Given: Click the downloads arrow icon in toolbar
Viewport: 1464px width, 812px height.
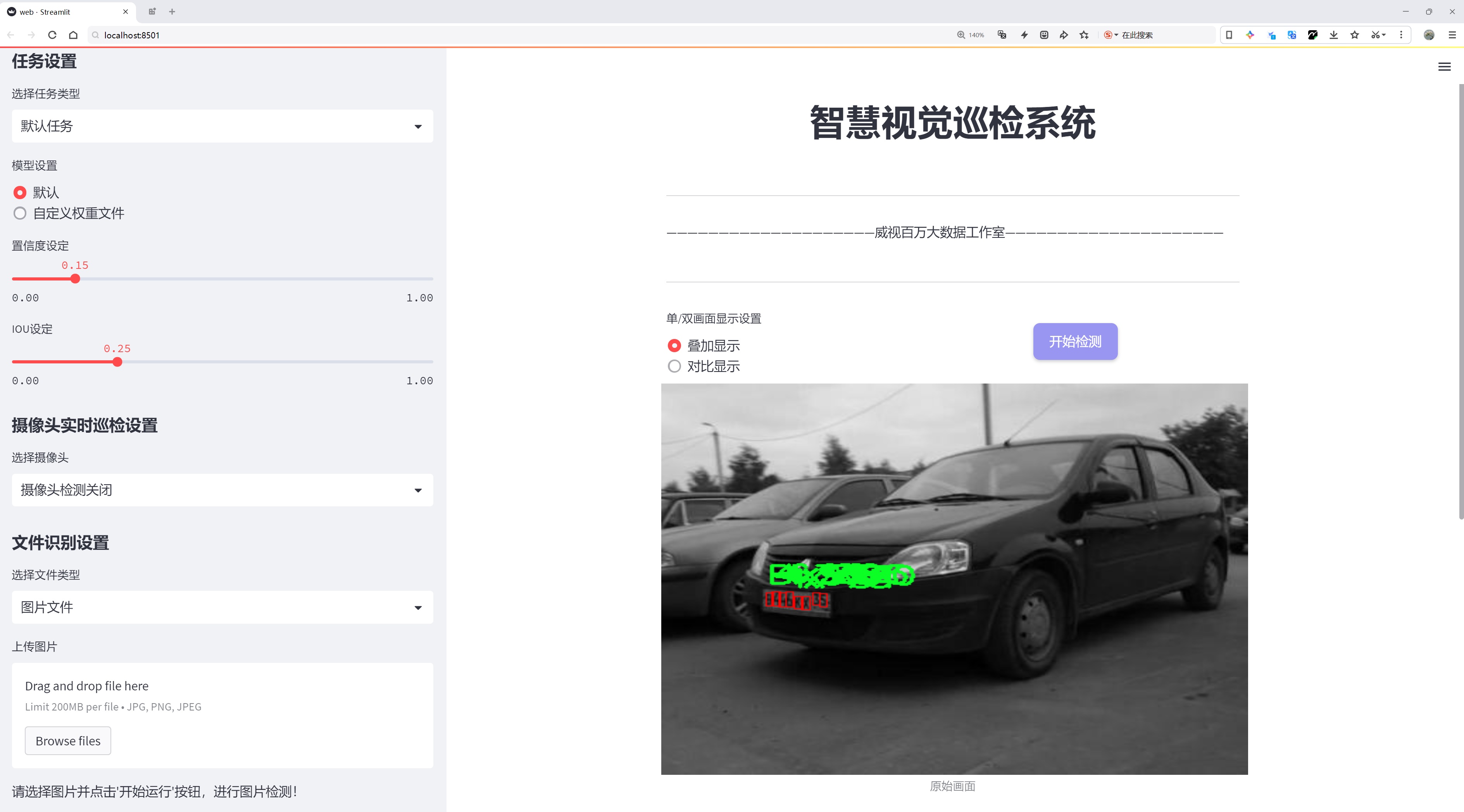Looking at the screenshot, I should [x=1333, y=35].
